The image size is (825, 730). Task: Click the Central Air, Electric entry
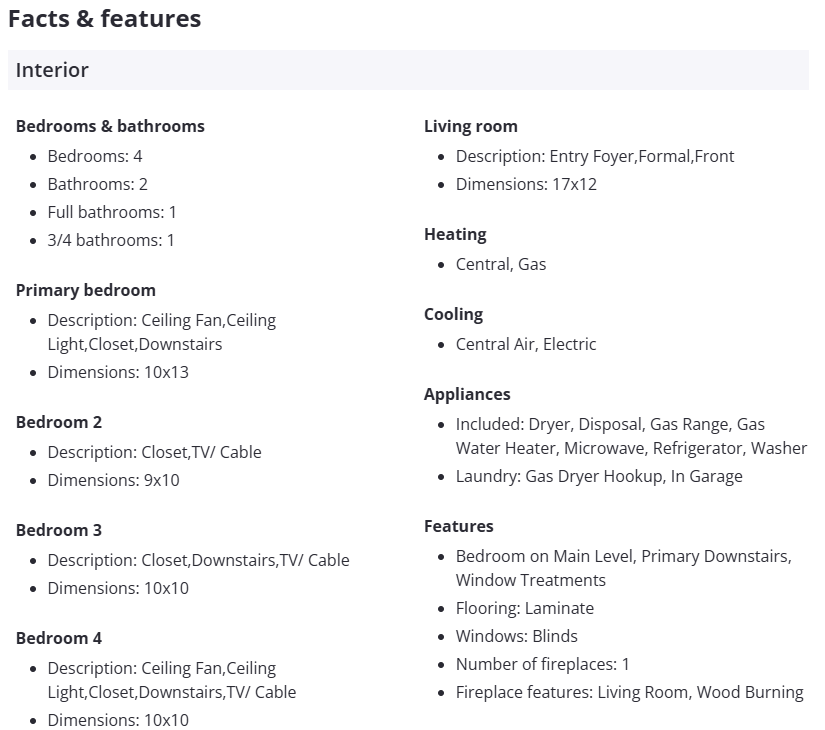[526, 344]
